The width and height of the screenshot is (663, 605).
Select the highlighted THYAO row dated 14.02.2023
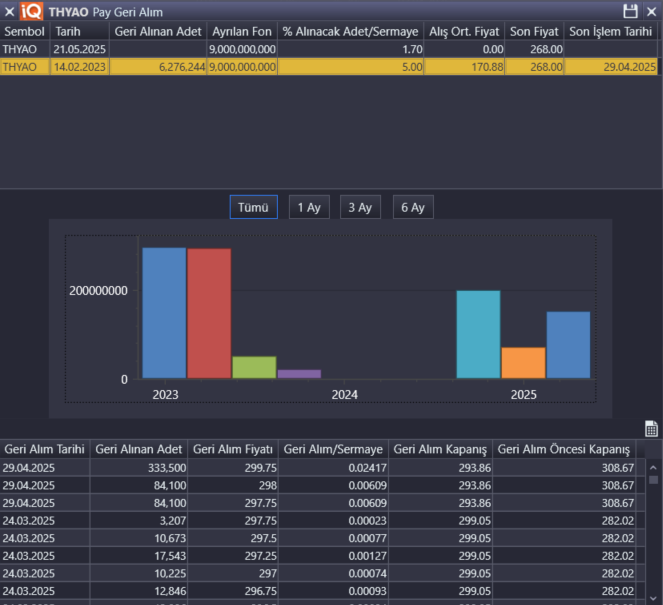click(x=329, y=67)
